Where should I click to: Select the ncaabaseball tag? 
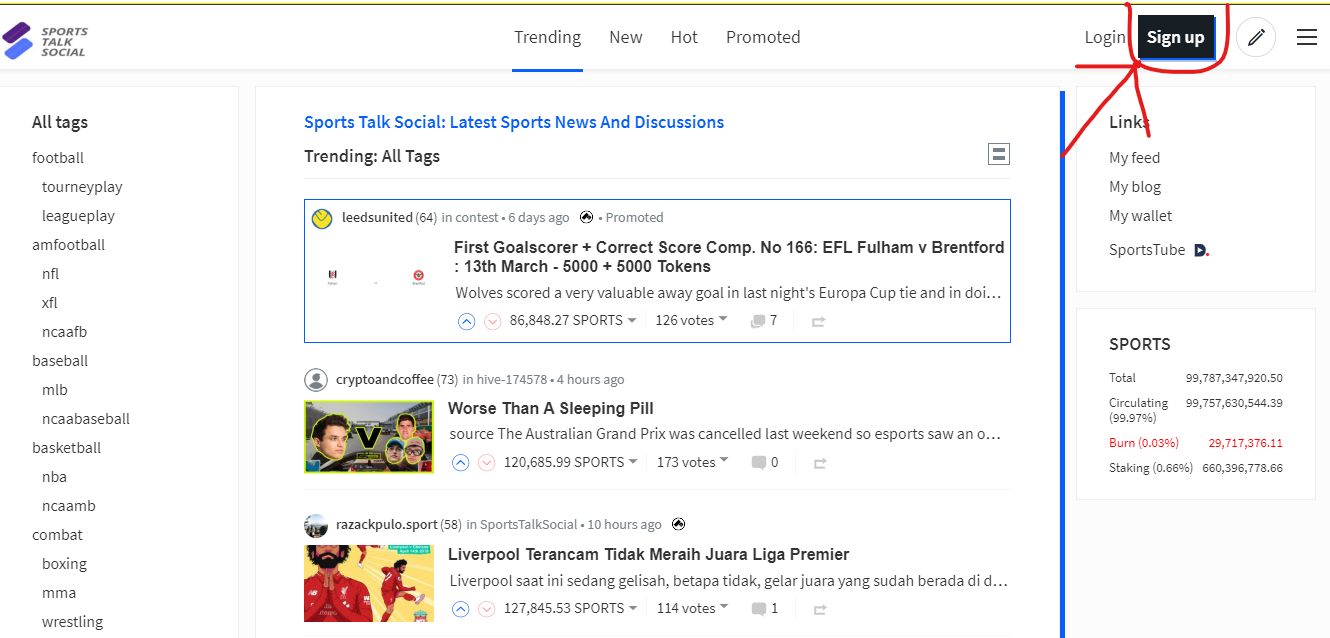[x=86, y=419]
